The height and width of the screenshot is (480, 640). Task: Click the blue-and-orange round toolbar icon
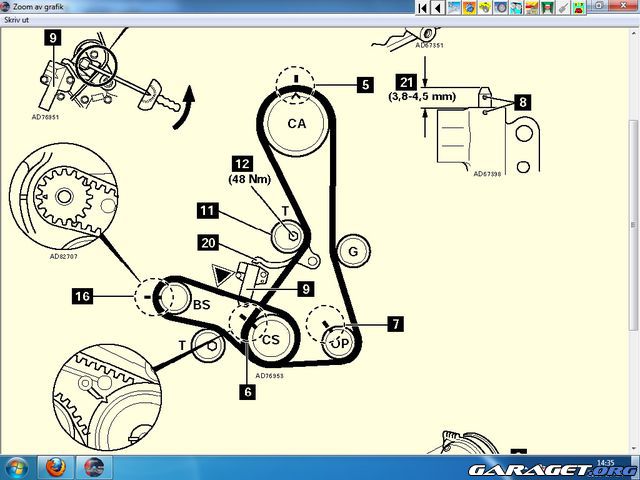tap(468, 7)
